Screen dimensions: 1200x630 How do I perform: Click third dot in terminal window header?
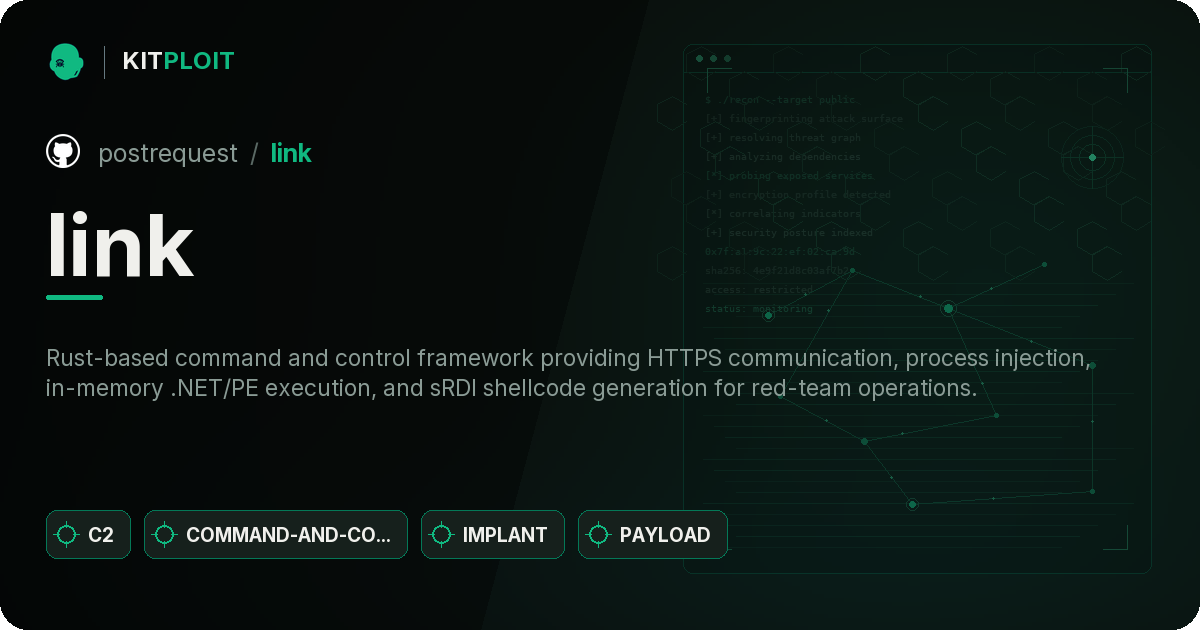pos(727,59)
